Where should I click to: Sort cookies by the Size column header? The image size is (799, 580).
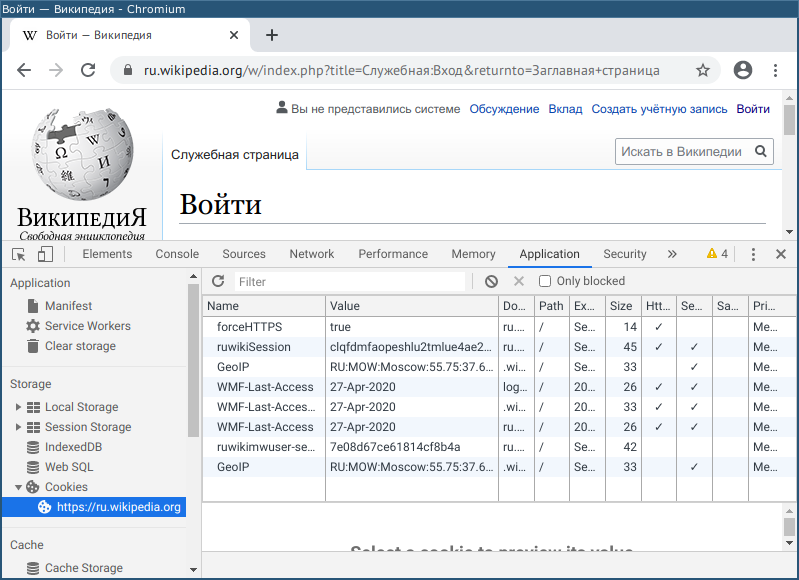[623, 306]
